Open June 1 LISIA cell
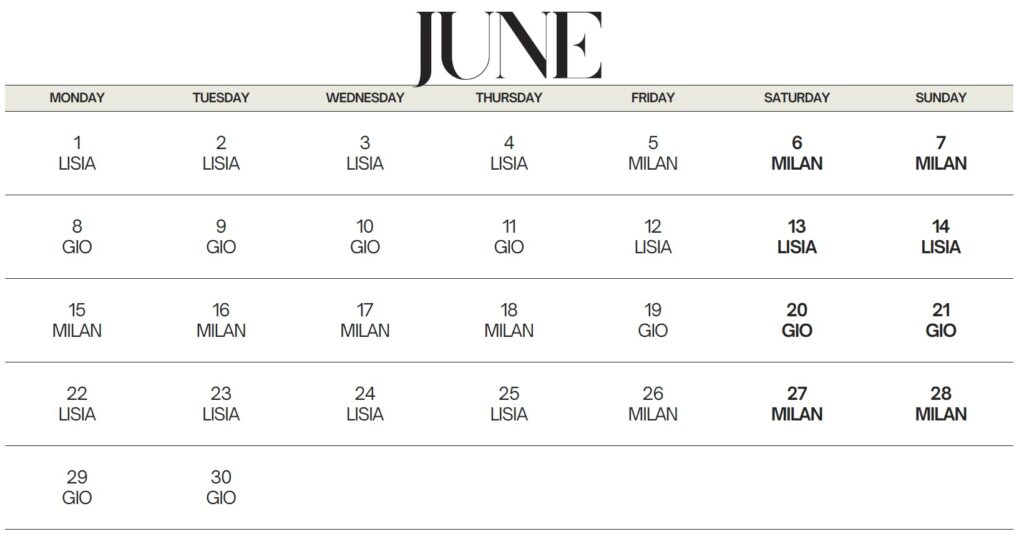1024x534 pixels. (77, 153)
